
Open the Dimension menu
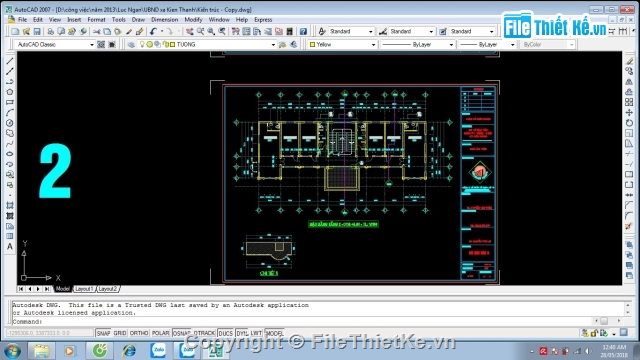(164, 20)
